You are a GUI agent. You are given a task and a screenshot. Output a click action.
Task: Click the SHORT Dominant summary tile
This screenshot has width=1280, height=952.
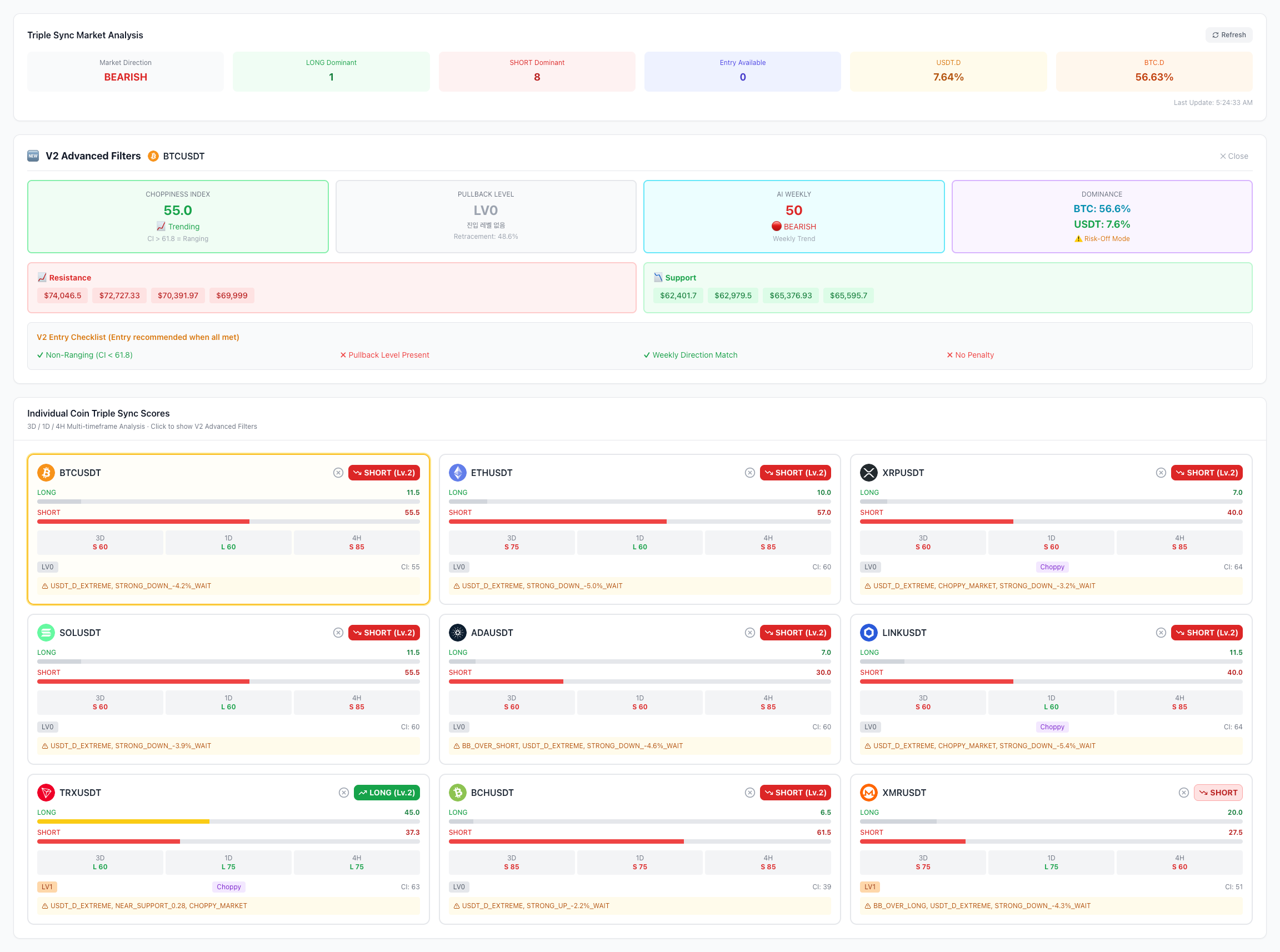click(537, 72)
